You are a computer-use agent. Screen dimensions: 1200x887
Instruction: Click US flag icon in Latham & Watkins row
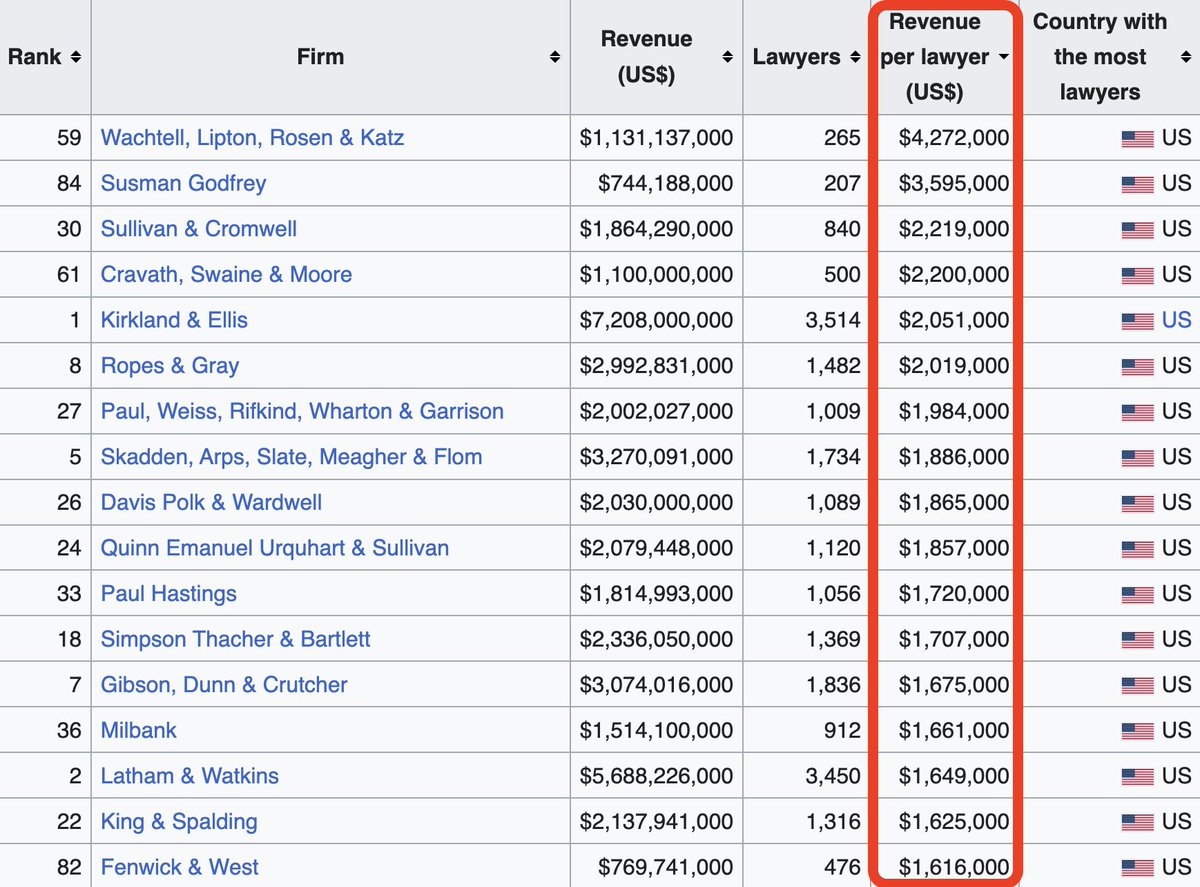coord(1138,777)
